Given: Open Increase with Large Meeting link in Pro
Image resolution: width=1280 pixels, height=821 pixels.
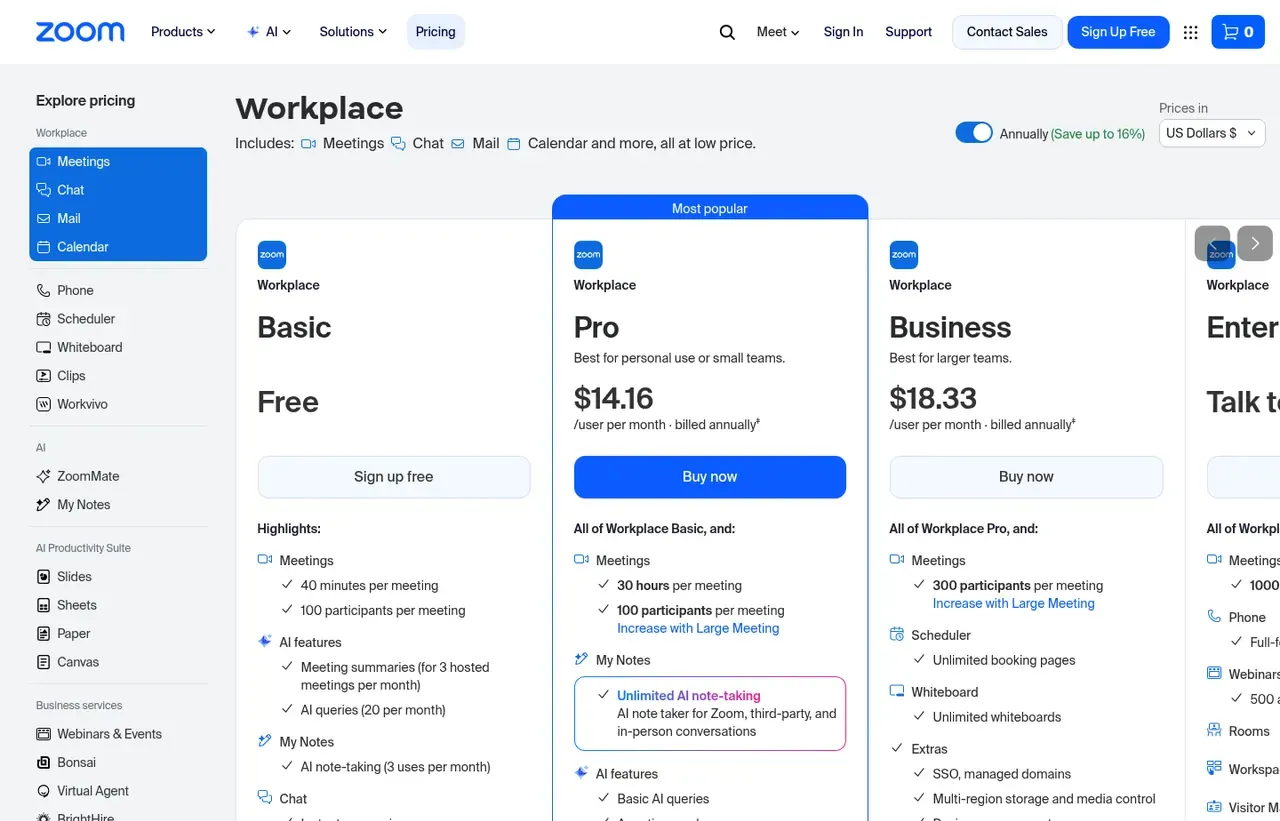Looking at the screenshot, I should tap(698, 628).
